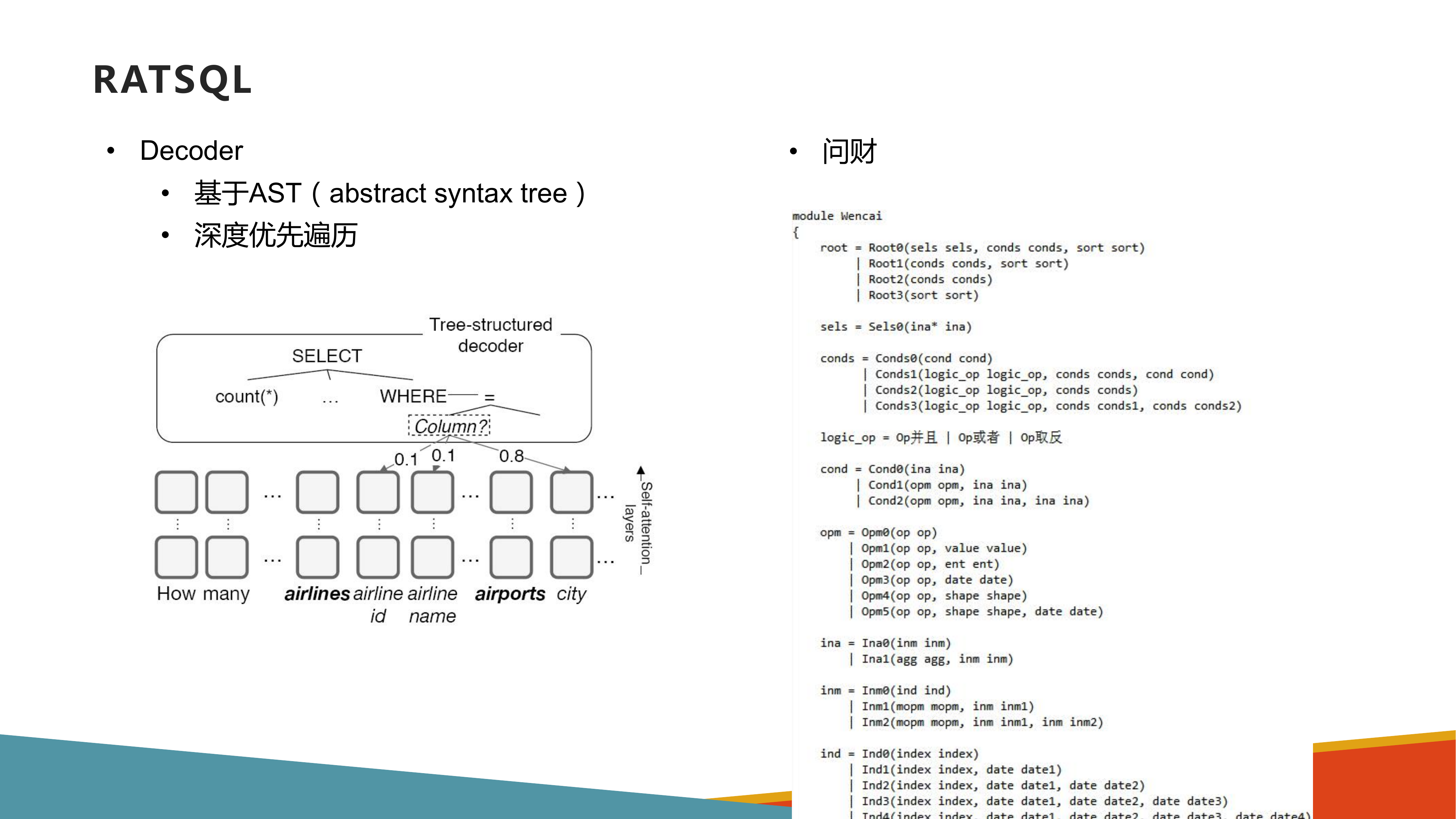Screen dimensions: 1456x819
Task: Click the airline name column label
Action: pyautogui.click(x=432, y=604)
